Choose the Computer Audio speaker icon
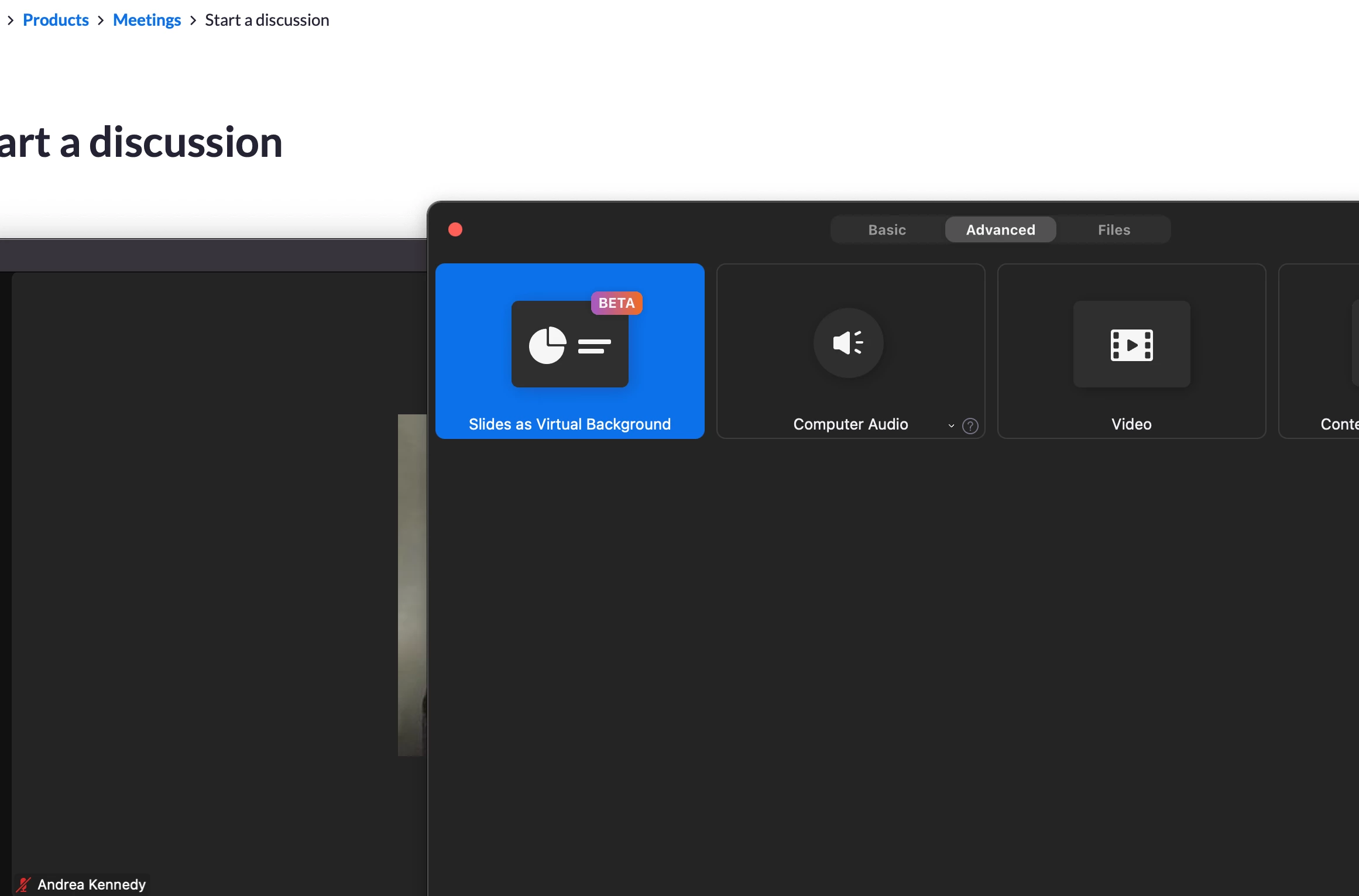Viewport: 1359px width, 896px height. (x=848, y=343)
